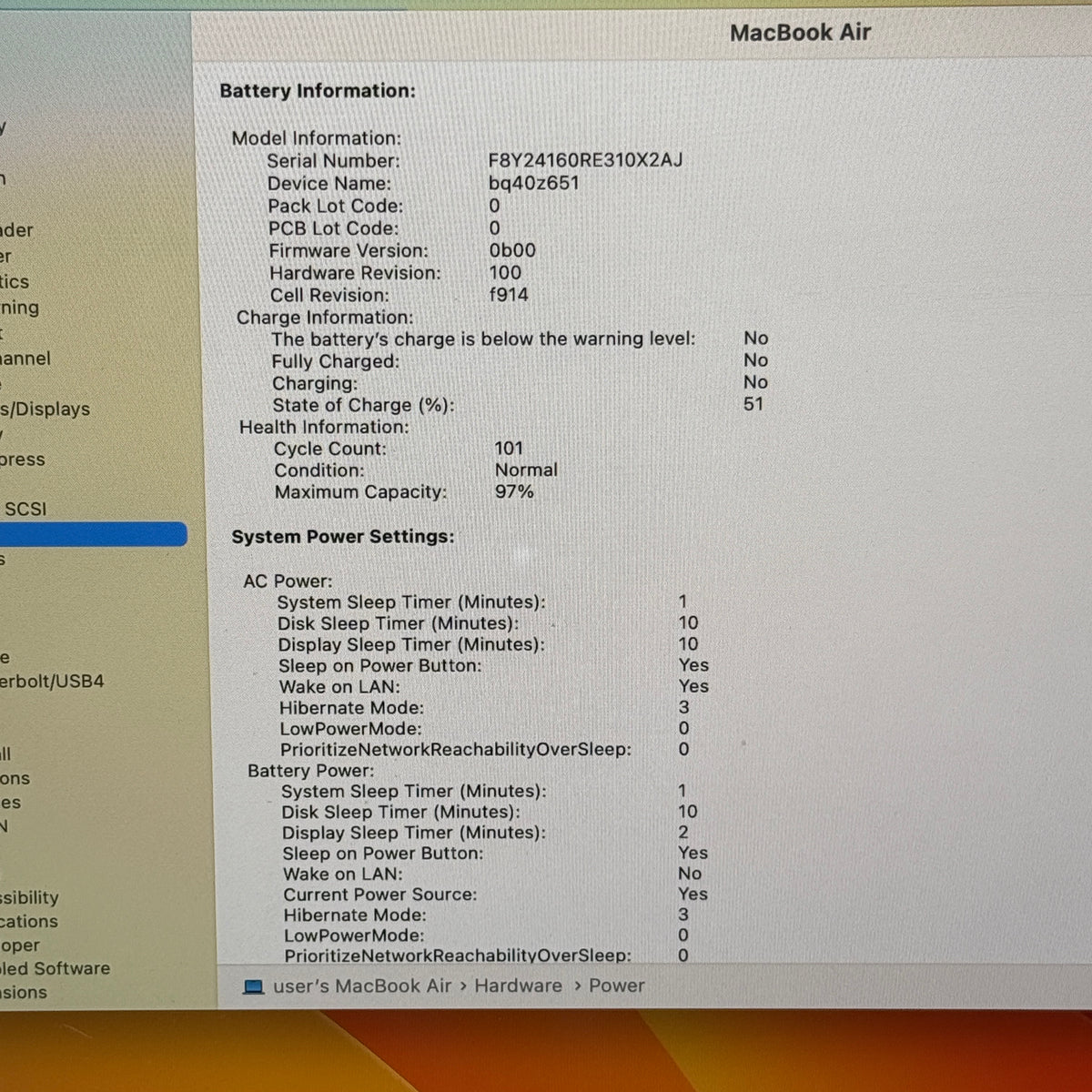Click the Battery Information heading
1092x1092 pixels.
pyautogui.click(x=318, y=91)
